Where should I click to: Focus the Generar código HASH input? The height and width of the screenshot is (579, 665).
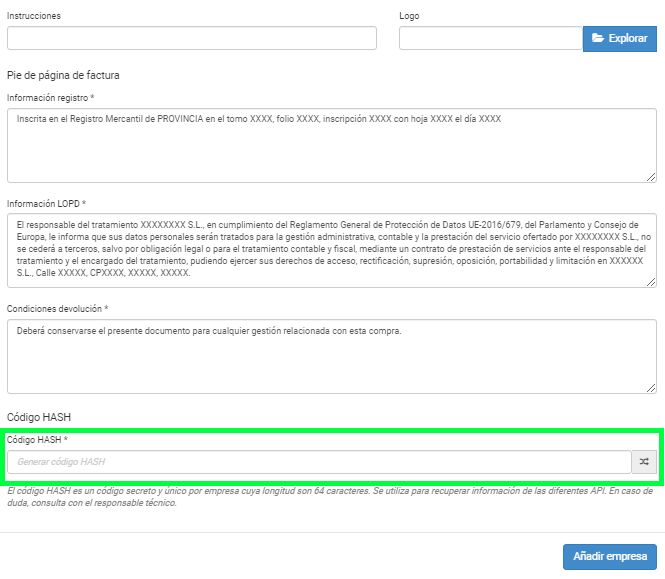tap(319, 462)
